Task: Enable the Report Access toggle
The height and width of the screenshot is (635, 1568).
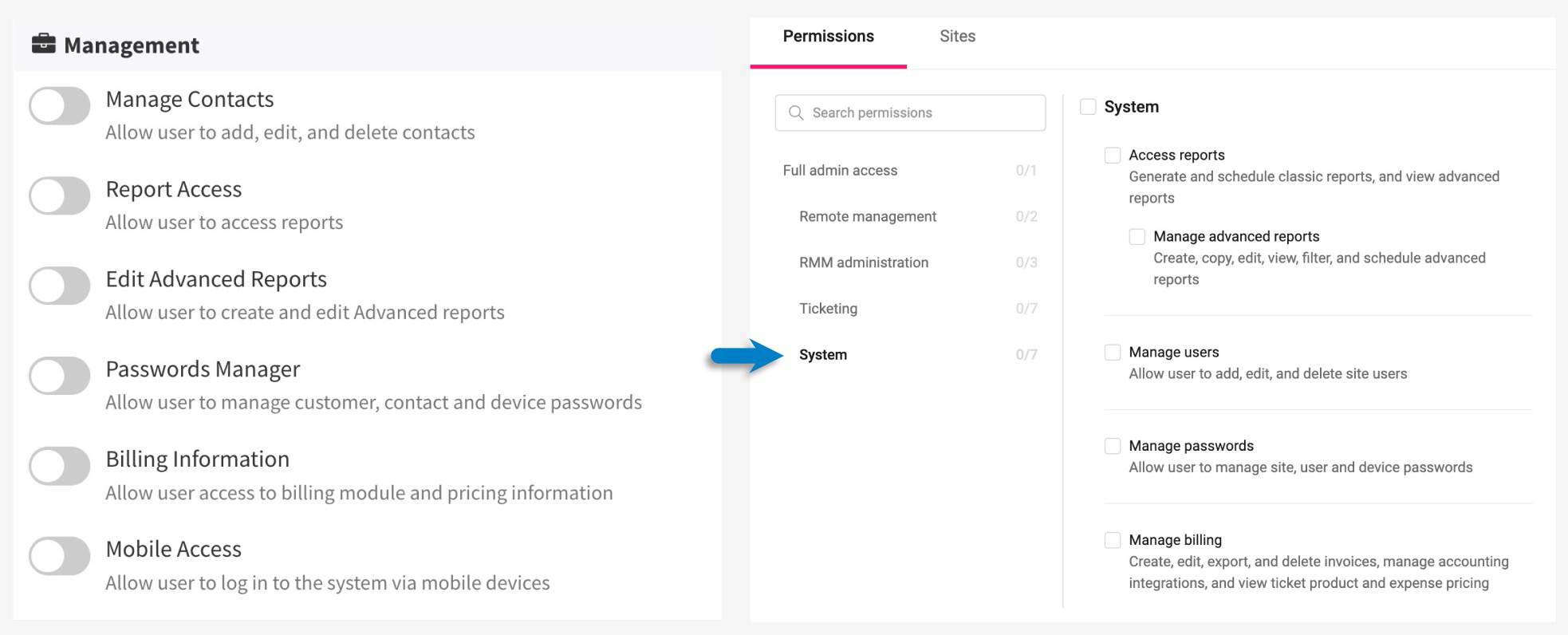Action: 60,195
